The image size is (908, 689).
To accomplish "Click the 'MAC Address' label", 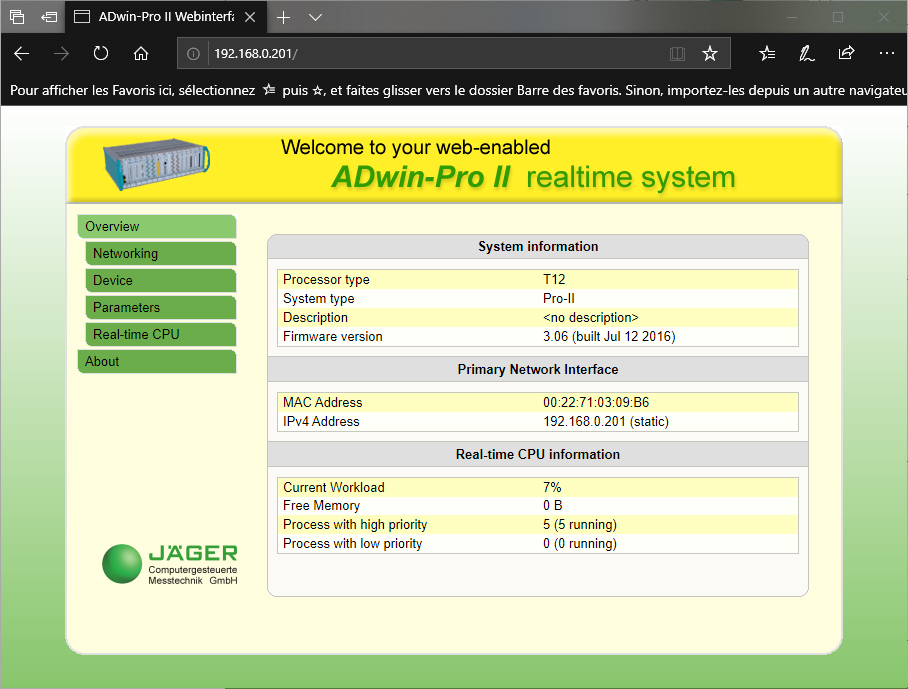I will tap(323, 402).
